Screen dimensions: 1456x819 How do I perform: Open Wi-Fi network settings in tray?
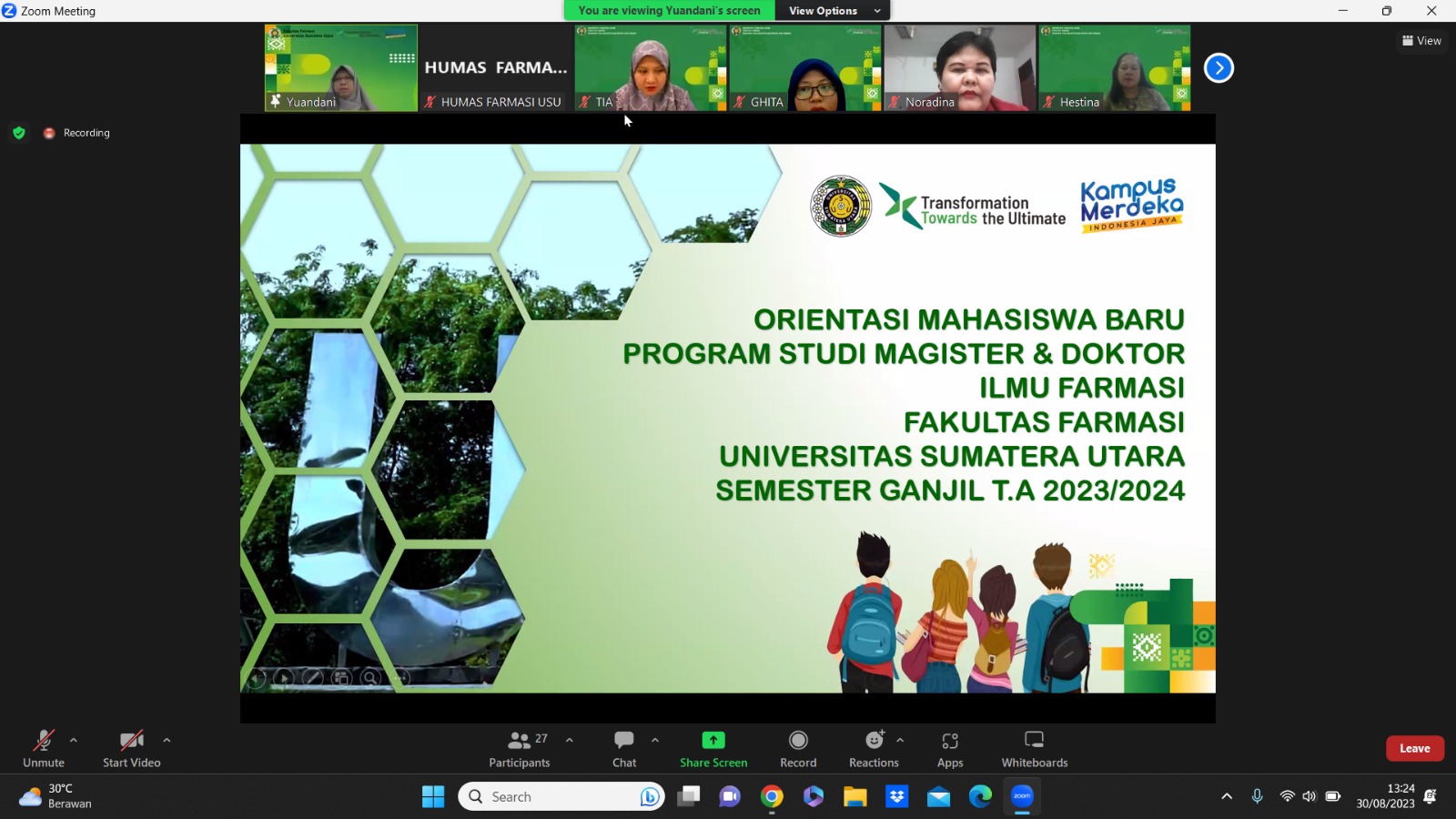(x=1287, y=797)
